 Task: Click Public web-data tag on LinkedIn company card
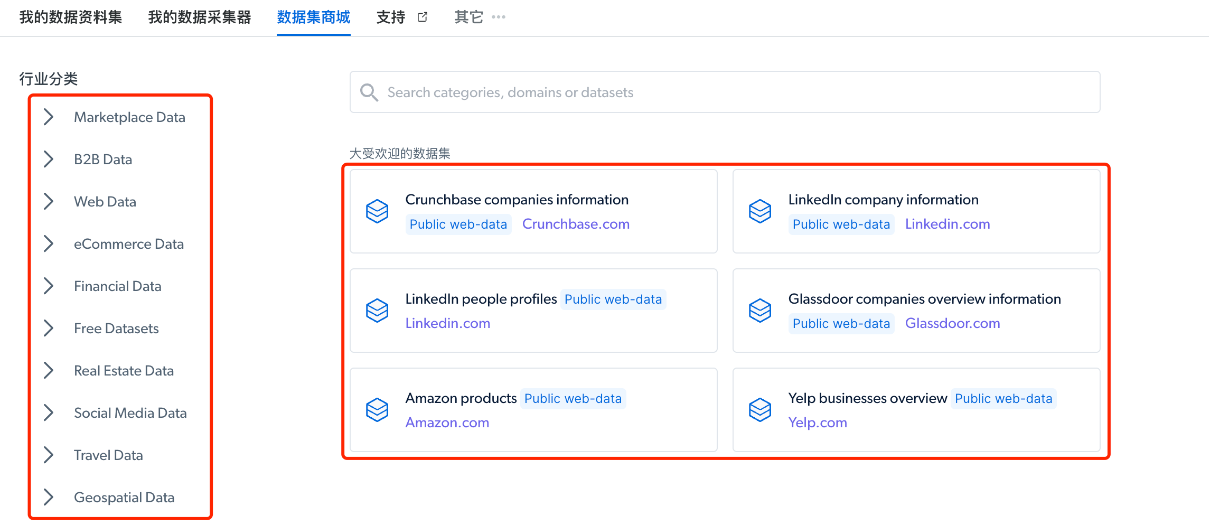click(842, 224)
